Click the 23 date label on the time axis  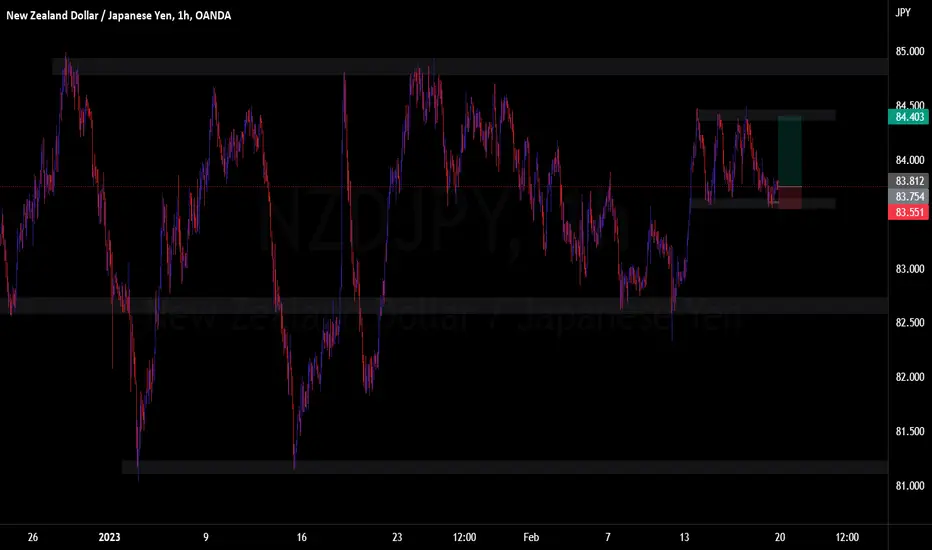pyautogui.click(x=397, y=538)
